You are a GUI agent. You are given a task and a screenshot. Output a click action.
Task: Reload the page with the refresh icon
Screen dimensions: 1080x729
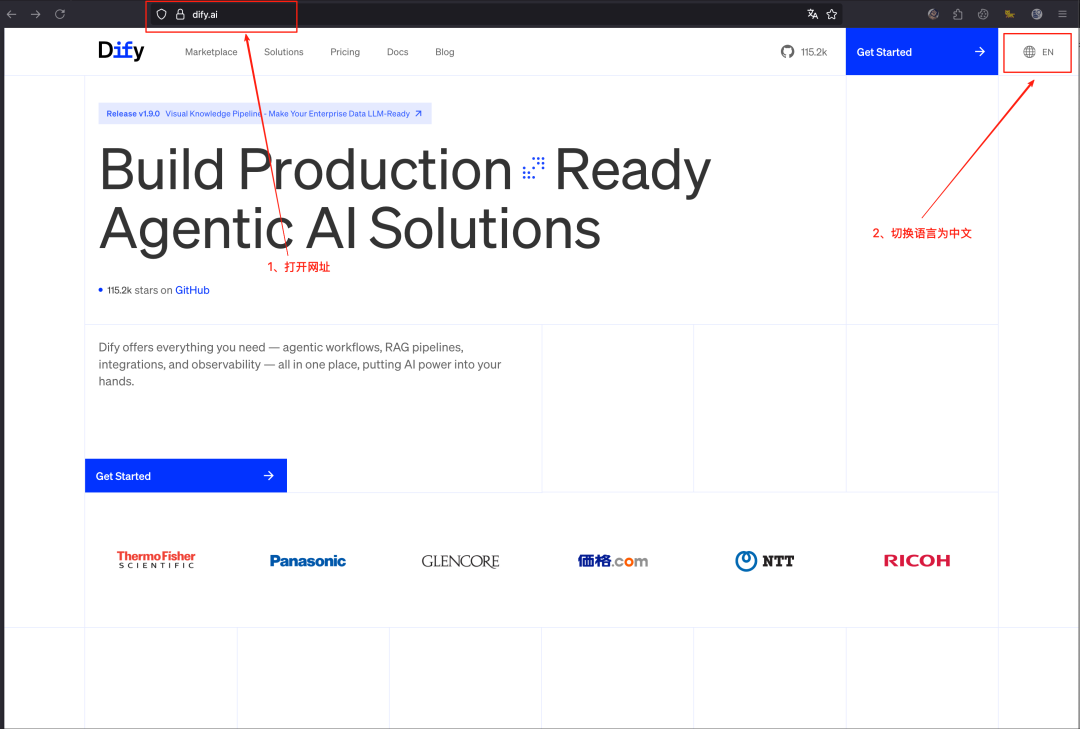pos(60,14)
